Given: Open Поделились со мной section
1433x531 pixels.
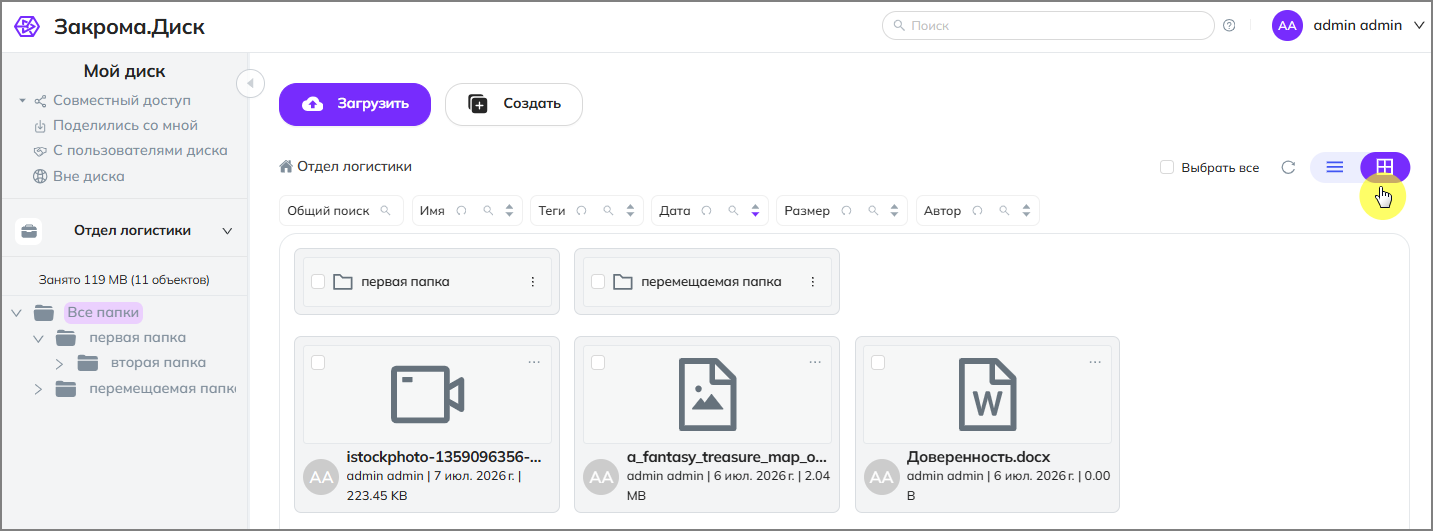Looking at the screenshot, I should [125, 125].
